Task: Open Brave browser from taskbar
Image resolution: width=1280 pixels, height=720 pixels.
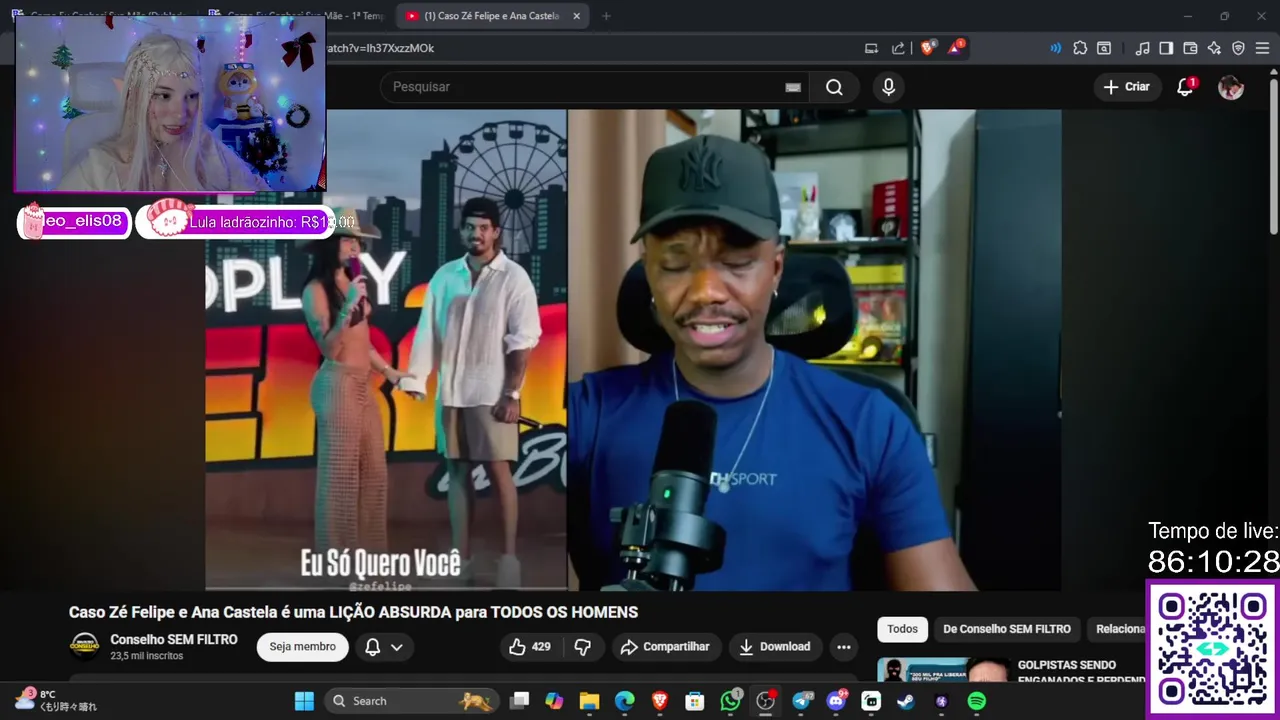Action: [660, 701]
